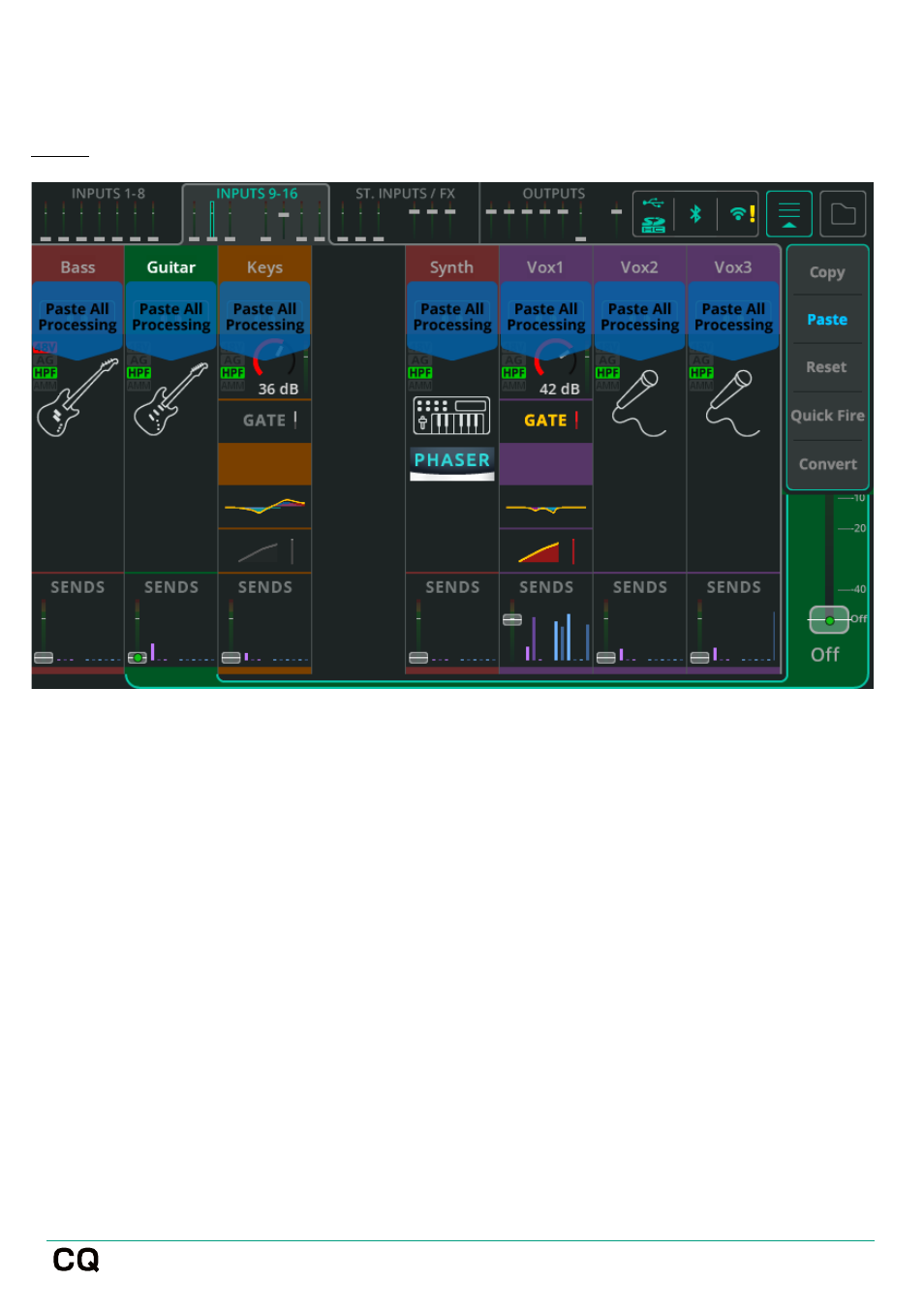924x1312 pixels.
Task: Select the Guitar channel name header
Action: [171, 266]
